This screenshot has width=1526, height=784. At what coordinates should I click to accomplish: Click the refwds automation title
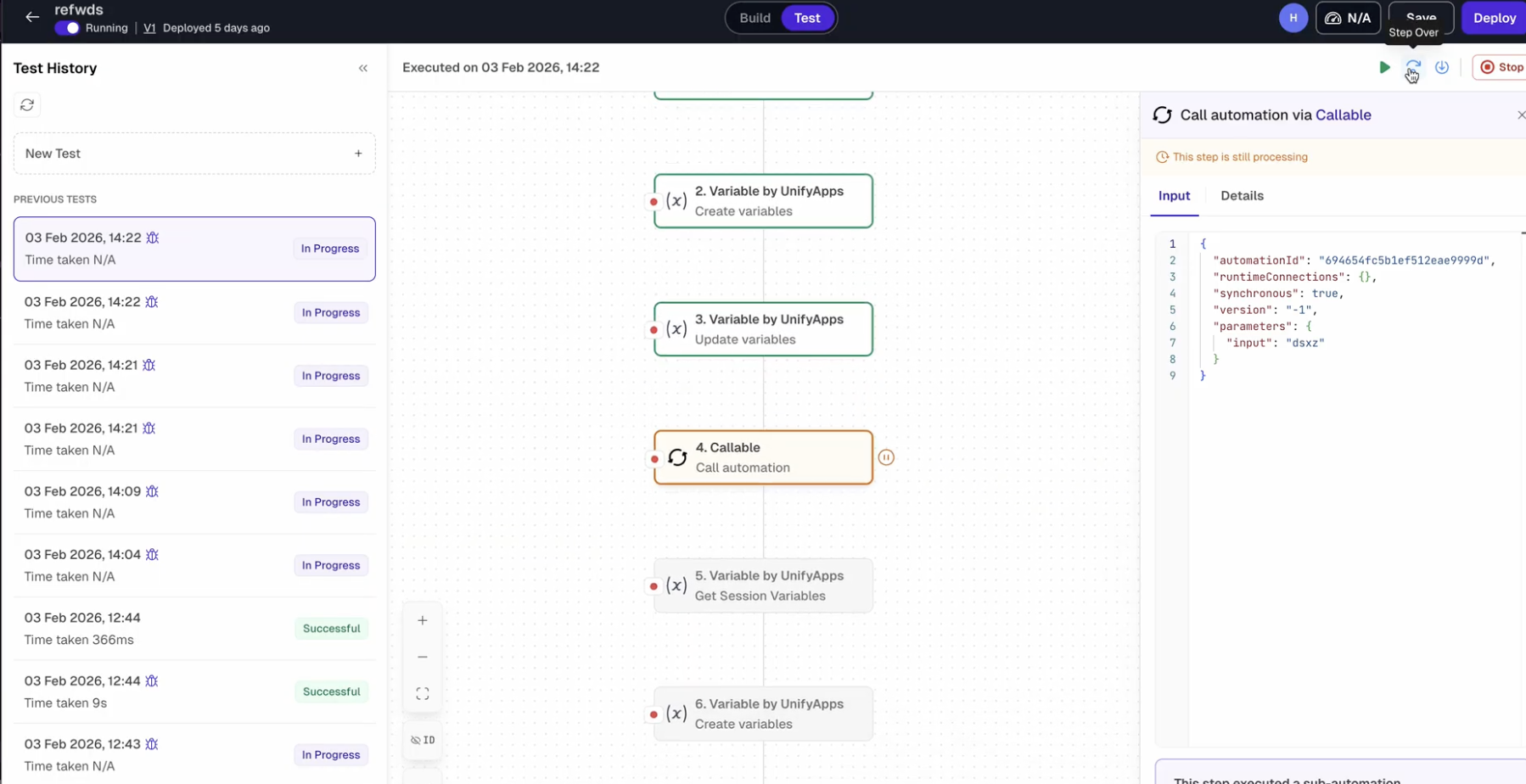point(79,10)
